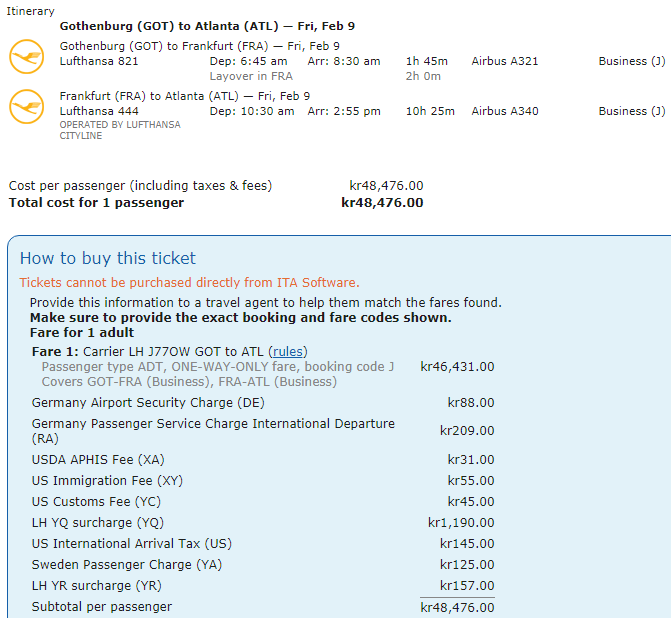Click the kr125.00 amount
The height and width of the screenshot is (618, 671).
[467, 565]
